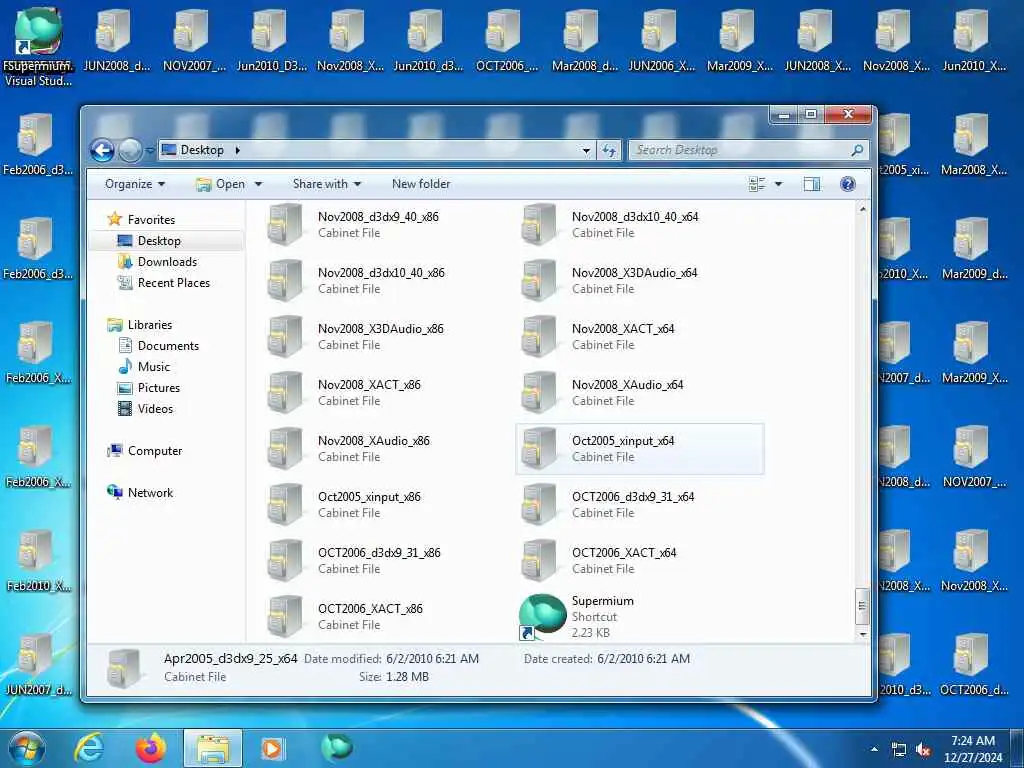Select the Nov2008_XAudio_x64 cabinet file

point(639,393)
